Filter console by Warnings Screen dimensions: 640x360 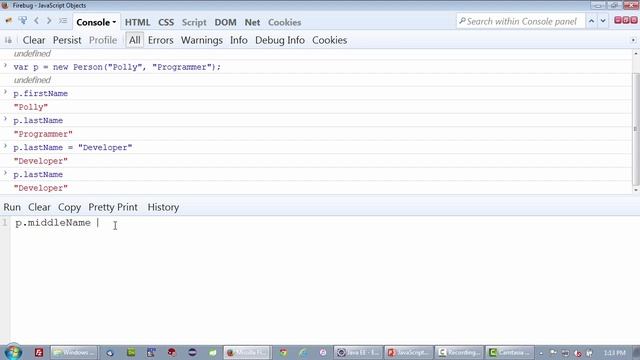click(x=202, y=40)
